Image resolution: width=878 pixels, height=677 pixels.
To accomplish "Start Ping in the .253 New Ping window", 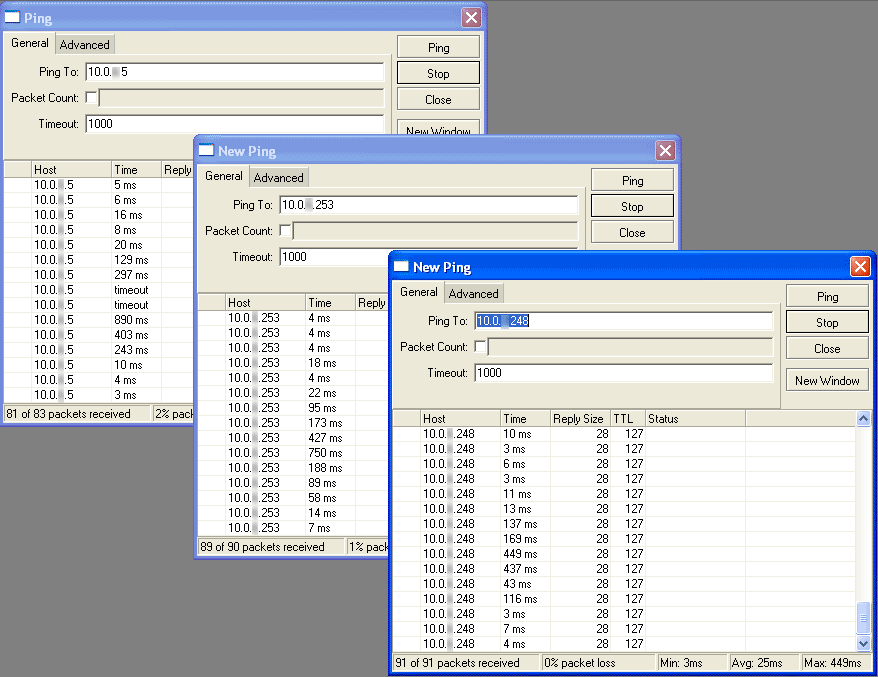I will [x=632, y=181].
